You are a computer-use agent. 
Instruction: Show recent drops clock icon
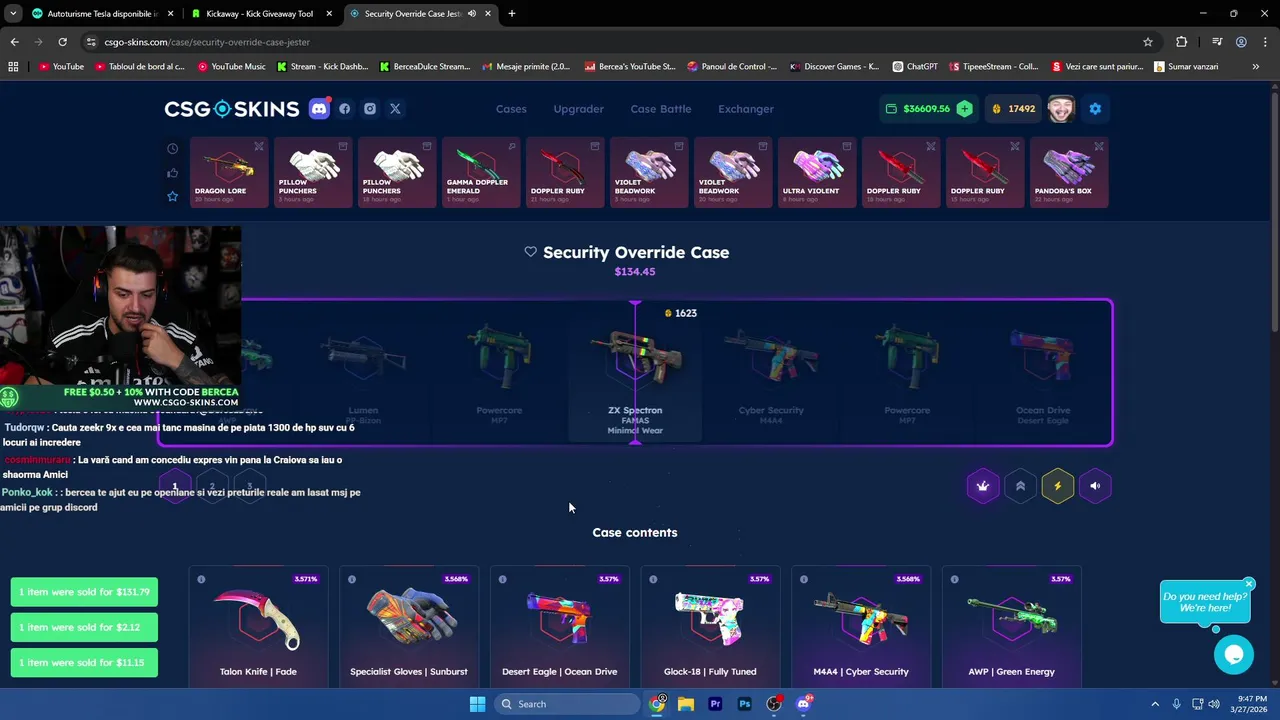(172, 149)
